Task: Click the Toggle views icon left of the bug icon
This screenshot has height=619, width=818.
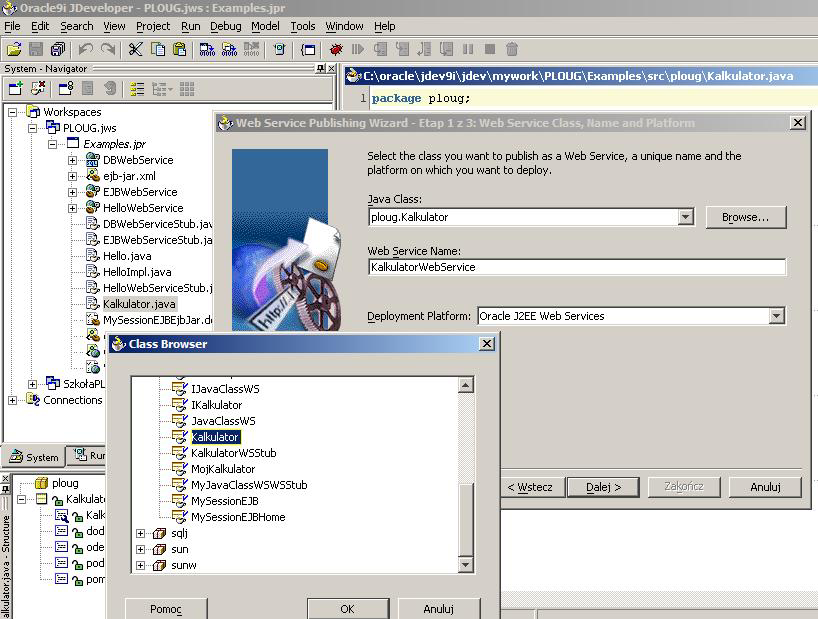Action: point(308,49)
